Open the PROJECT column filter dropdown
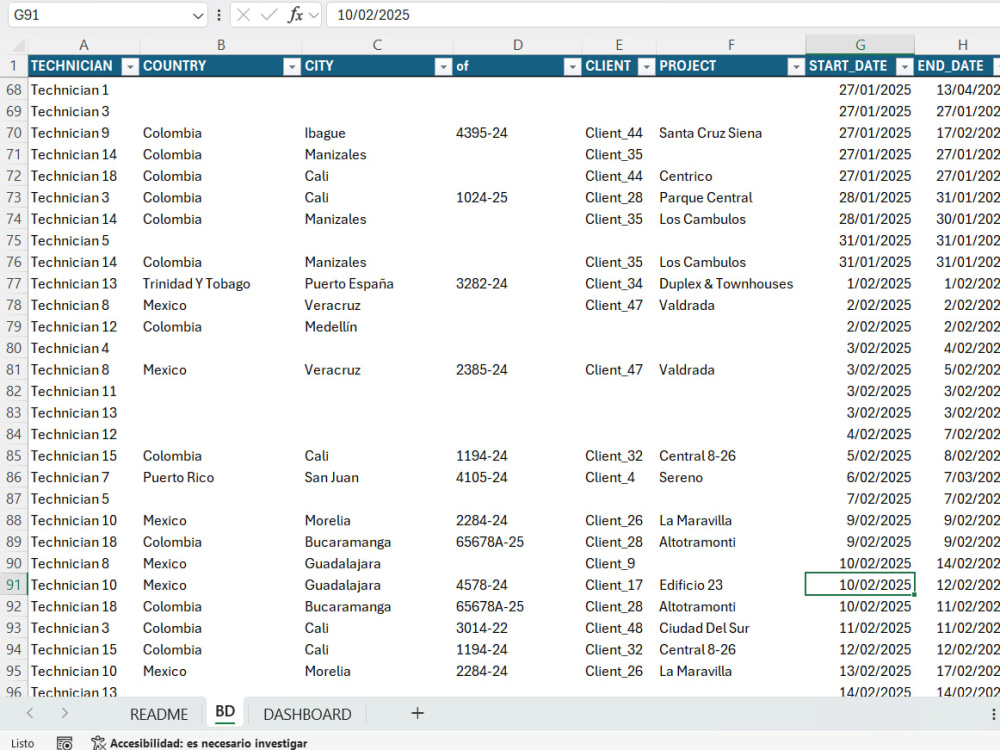Screen dimensions: 1000x750 point(796,66)
